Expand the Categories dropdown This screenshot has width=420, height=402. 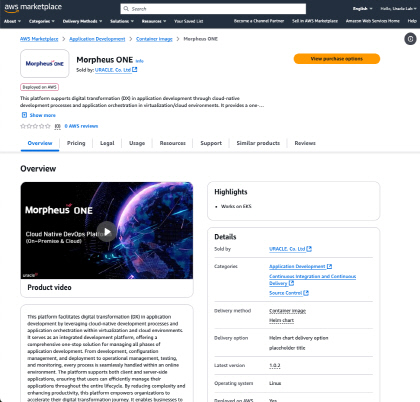coord(42,21)
